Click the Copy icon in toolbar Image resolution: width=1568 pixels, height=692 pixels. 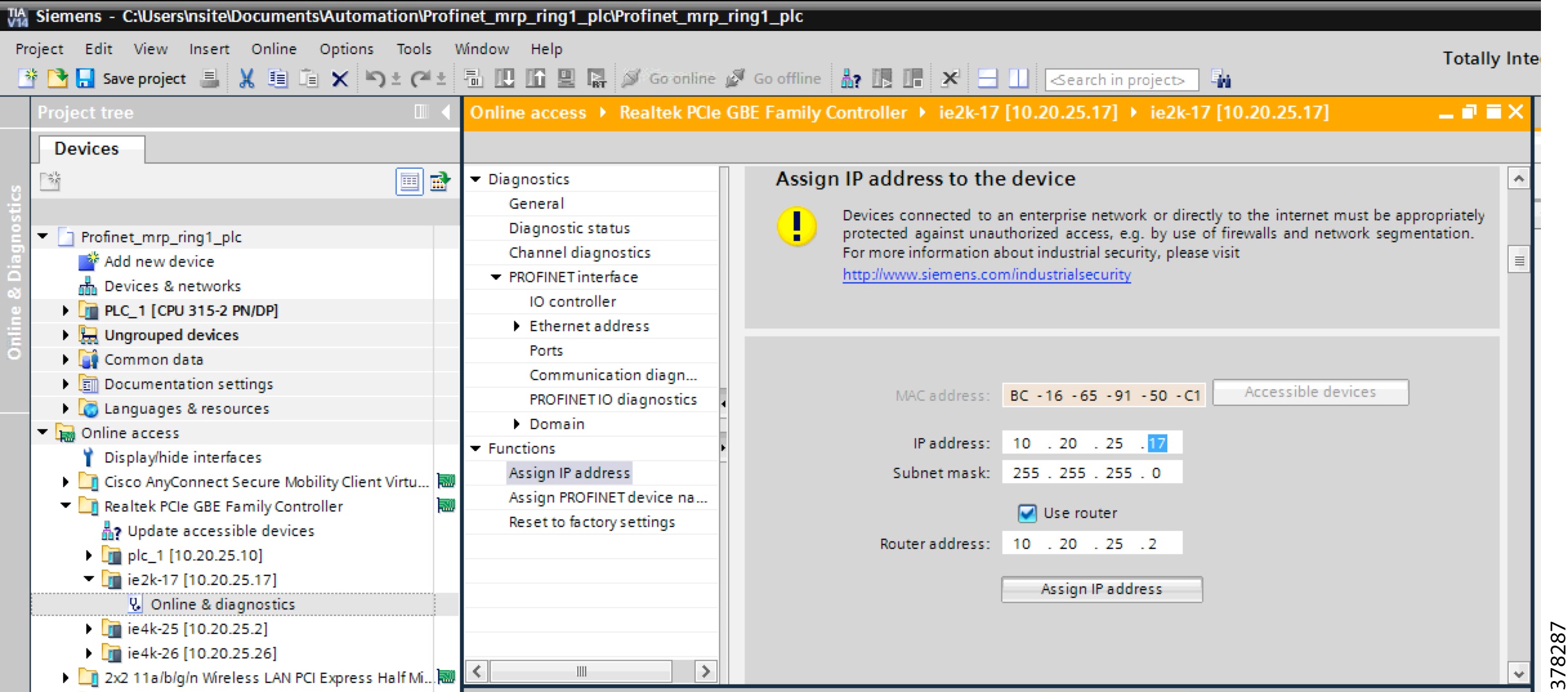point(278,79)
